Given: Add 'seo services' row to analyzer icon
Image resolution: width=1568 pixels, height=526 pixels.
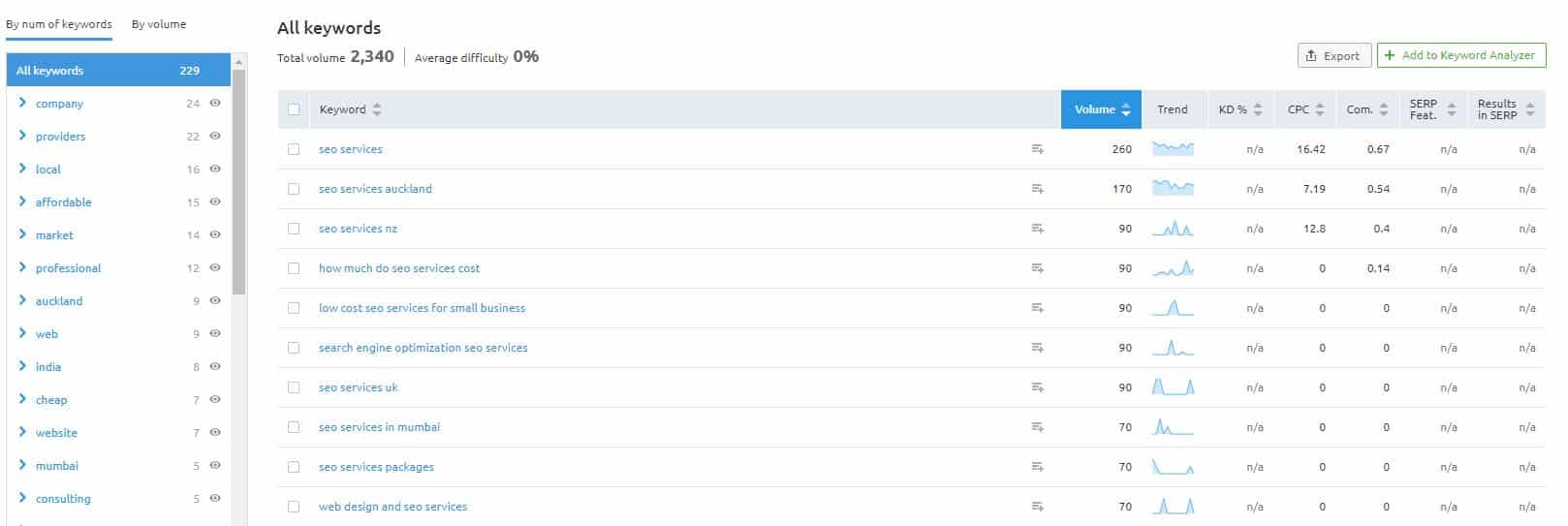Looking at the screenshot, I should [1037, 149].
